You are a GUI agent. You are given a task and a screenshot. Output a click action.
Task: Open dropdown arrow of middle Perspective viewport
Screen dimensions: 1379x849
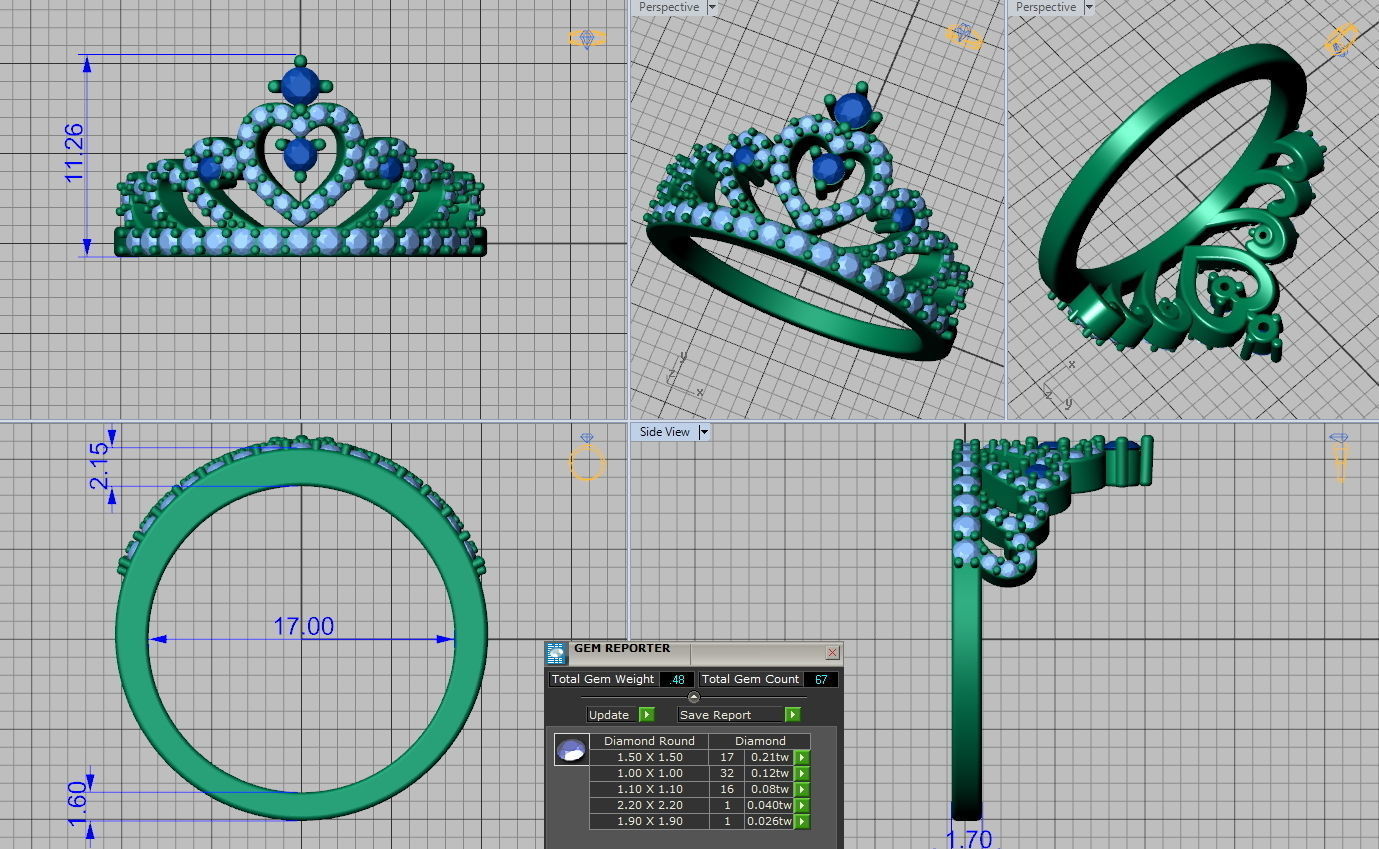712,7
